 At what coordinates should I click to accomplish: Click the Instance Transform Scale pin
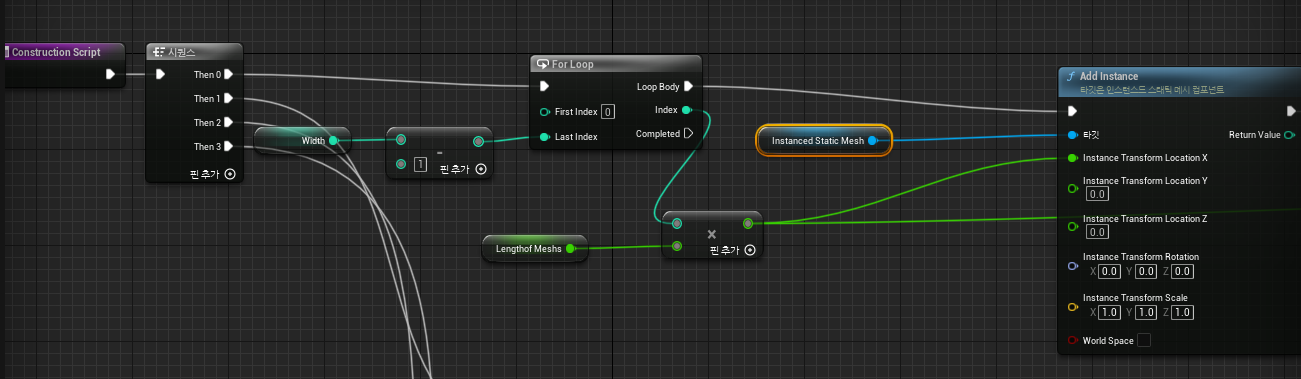(1073, 306)
